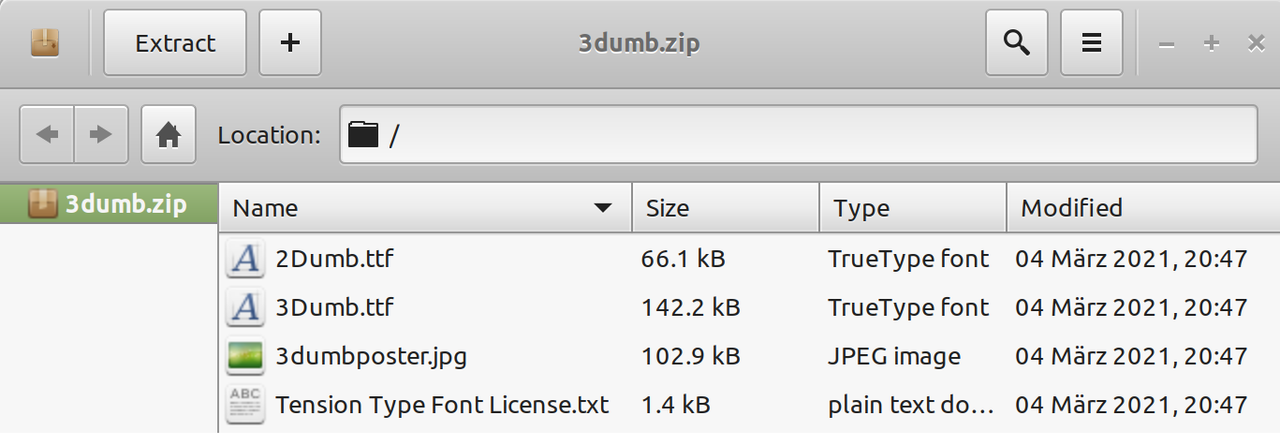Select the 3dumbposter.jpg file name
The image size is (1280, 434).
[371, 356]
